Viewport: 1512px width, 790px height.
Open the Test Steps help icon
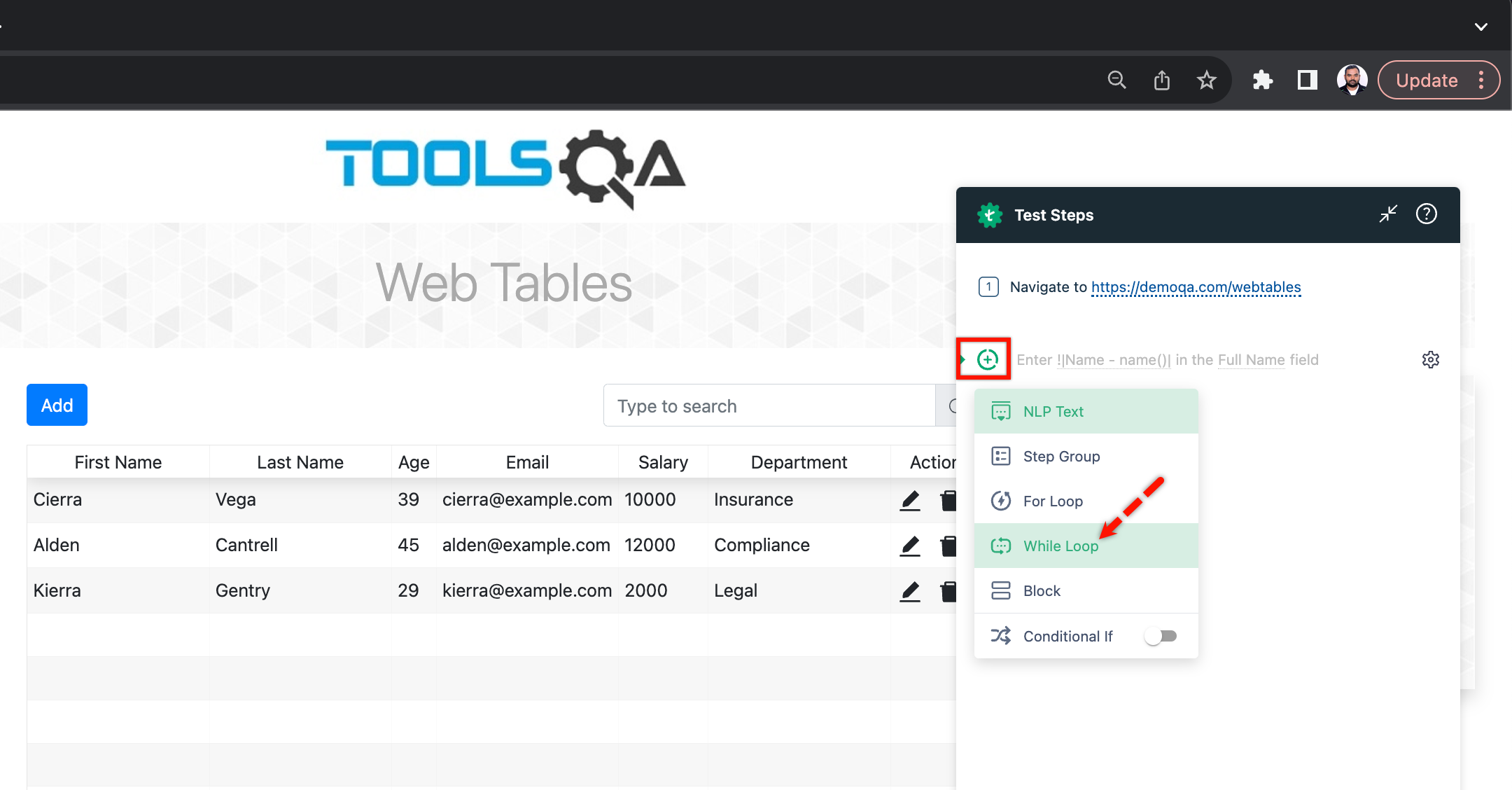1427,214
